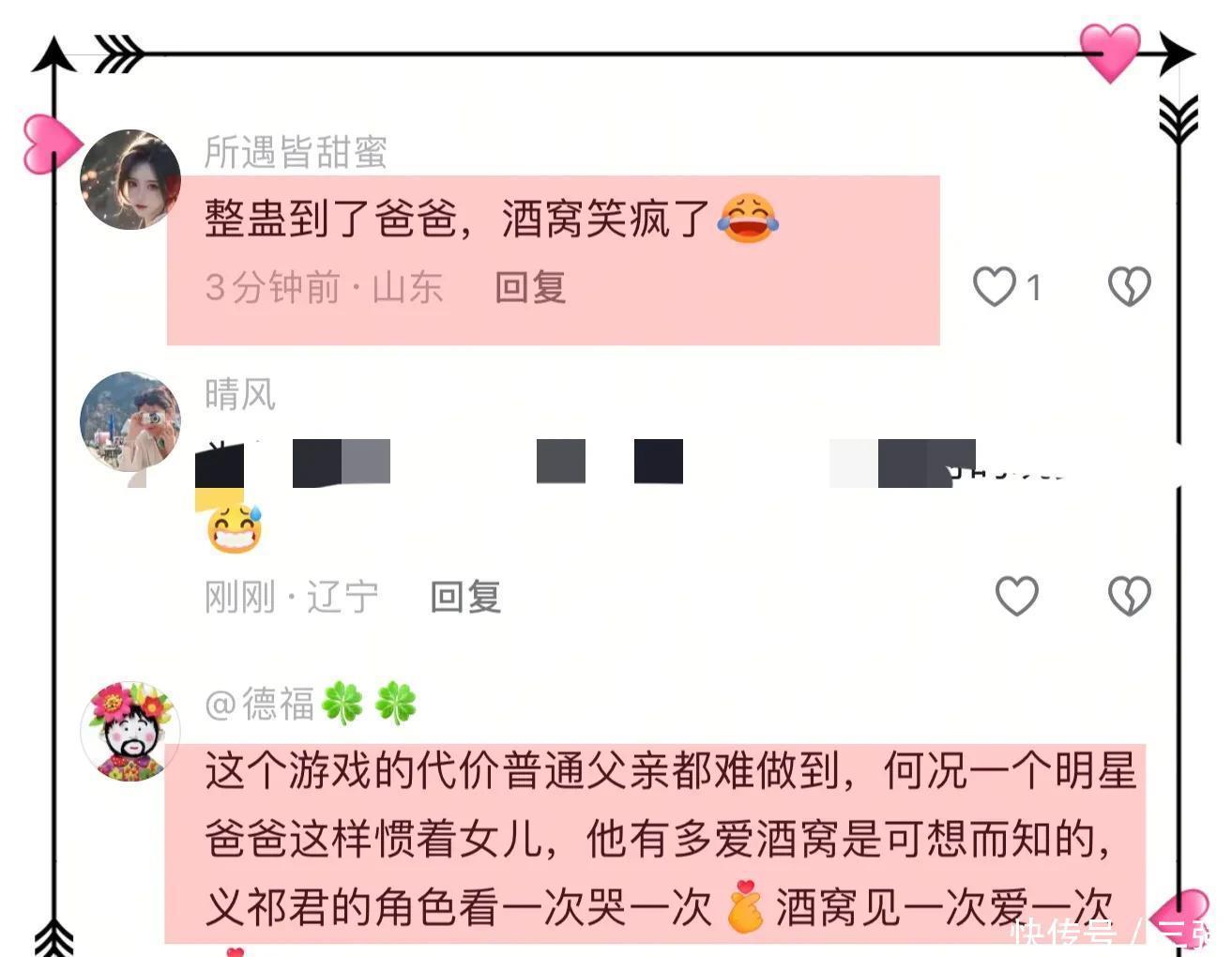Click the pink heart sticker at top right
The image size is (1232, 957).
[x=1110, y=52]
